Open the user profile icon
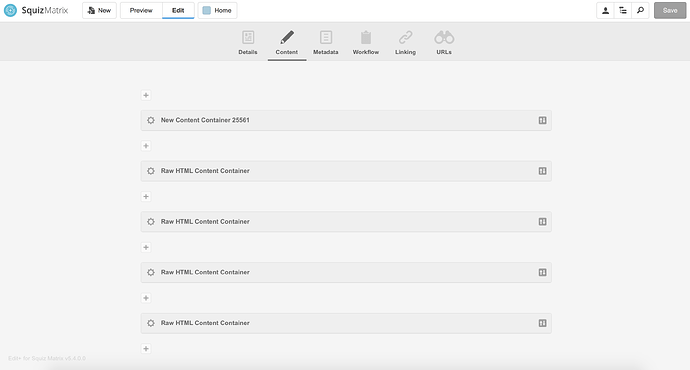 coord(606,11)
